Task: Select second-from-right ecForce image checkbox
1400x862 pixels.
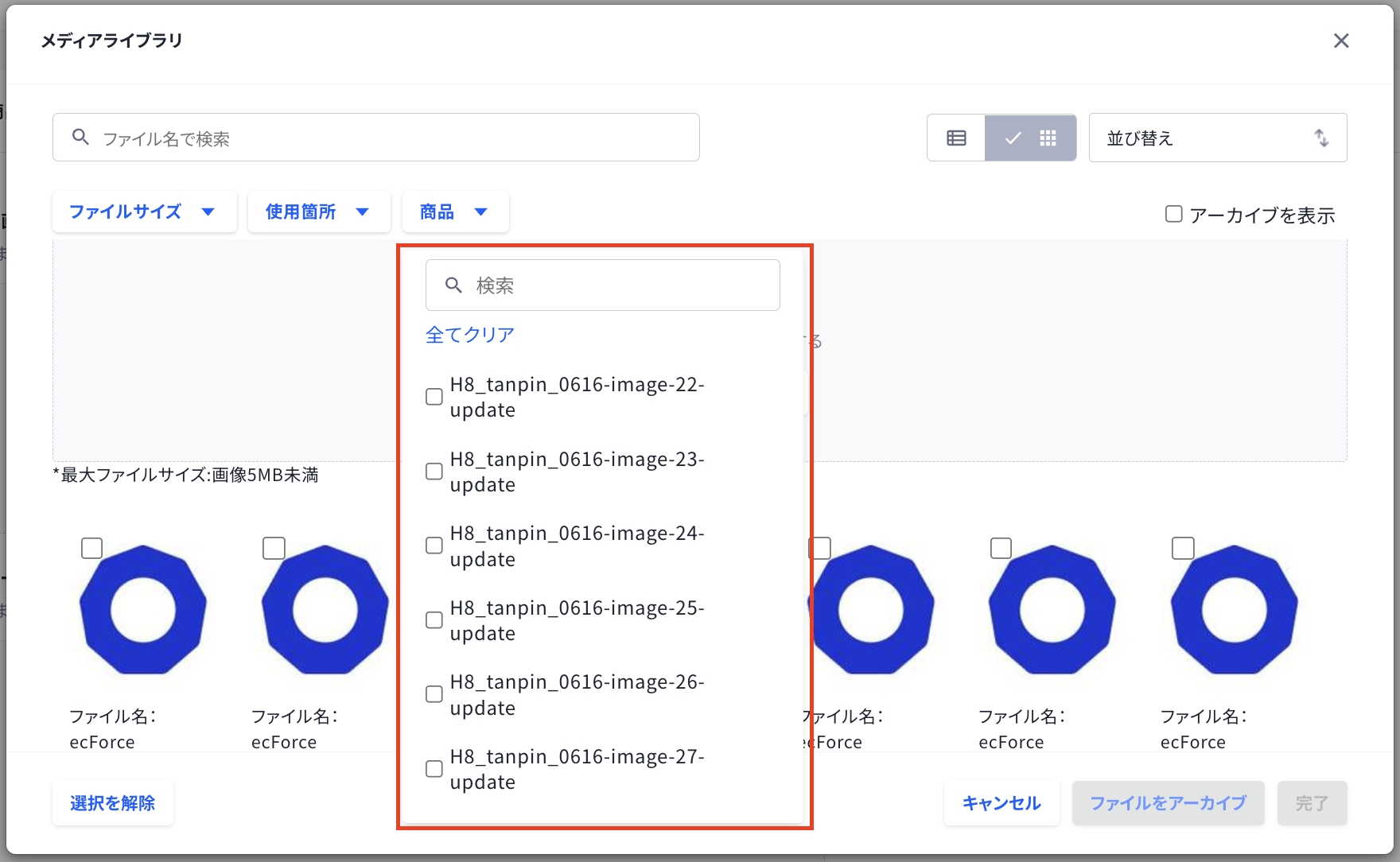Action: 1001,549
